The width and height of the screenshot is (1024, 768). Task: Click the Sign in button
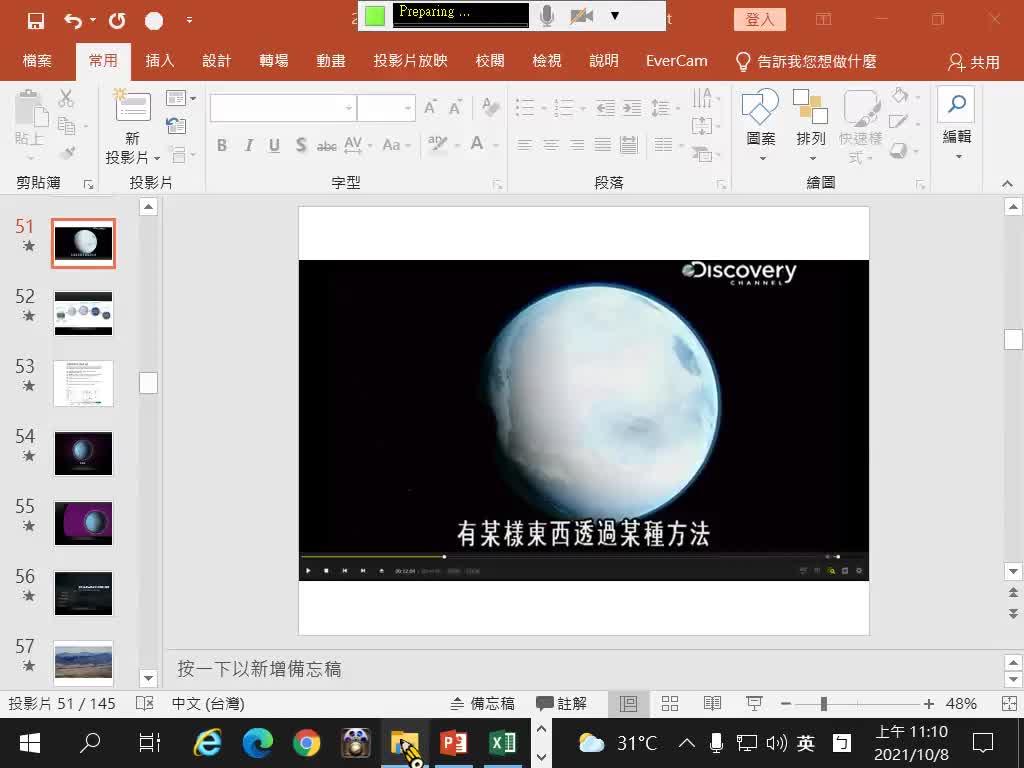[760, 20]
